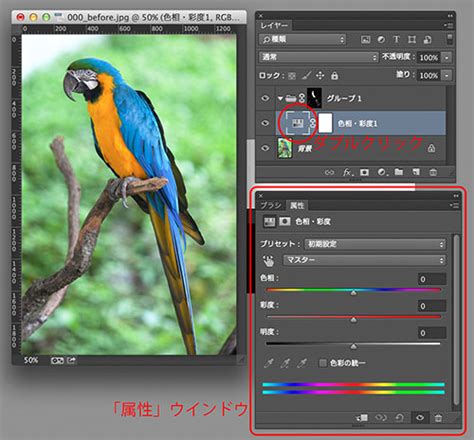Filter layers by adjustment layer icon
474x440 pixels.
click(381, 40)
